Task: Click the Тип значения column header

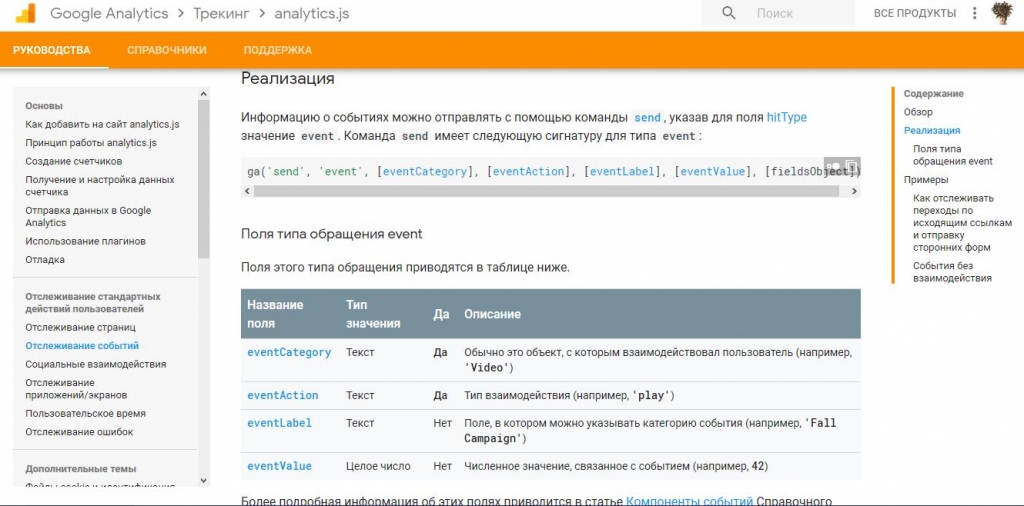Action: 373,314
